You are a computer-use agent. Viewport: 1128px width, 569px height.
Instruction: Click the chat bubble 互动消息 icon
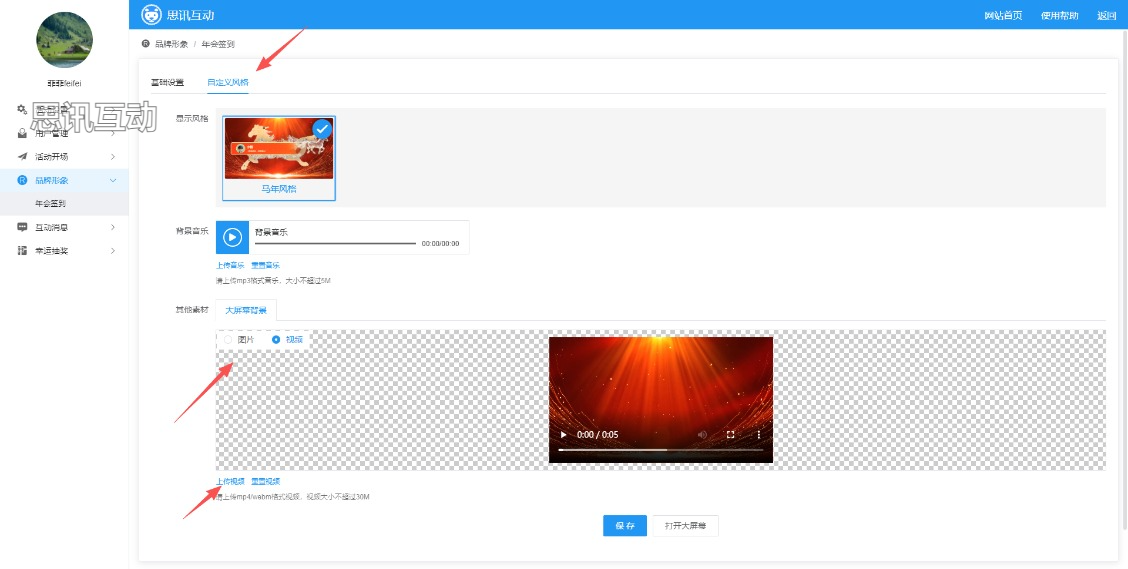[22, 227]
